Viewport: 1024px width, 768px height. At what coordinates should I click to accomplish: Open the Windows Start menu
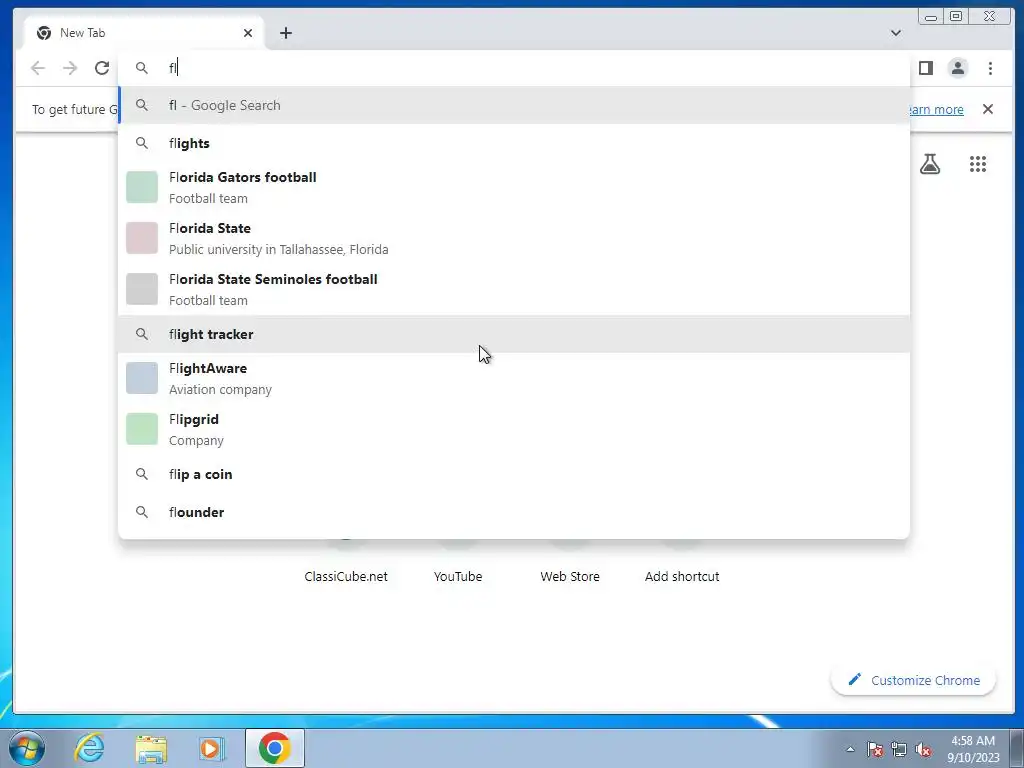27,748
